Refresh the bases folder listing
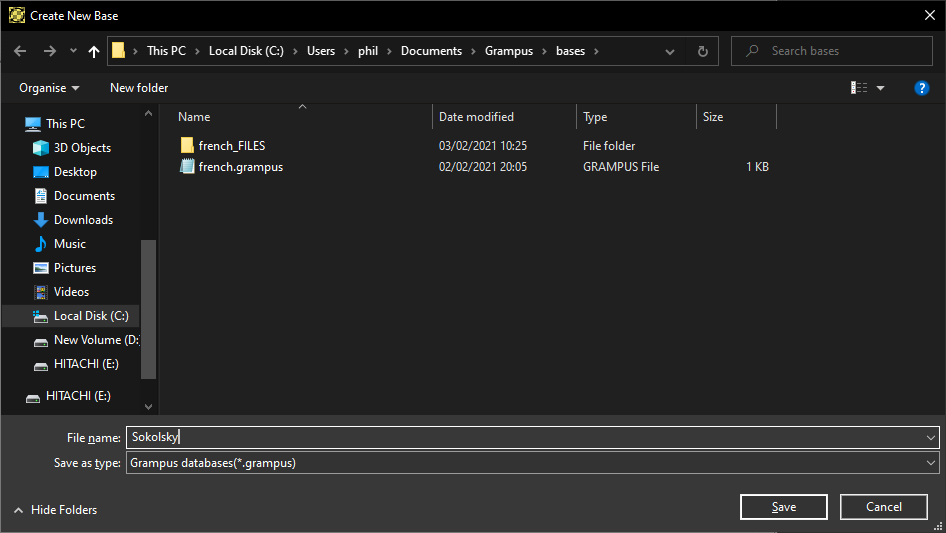 click(x=702, y=51)
